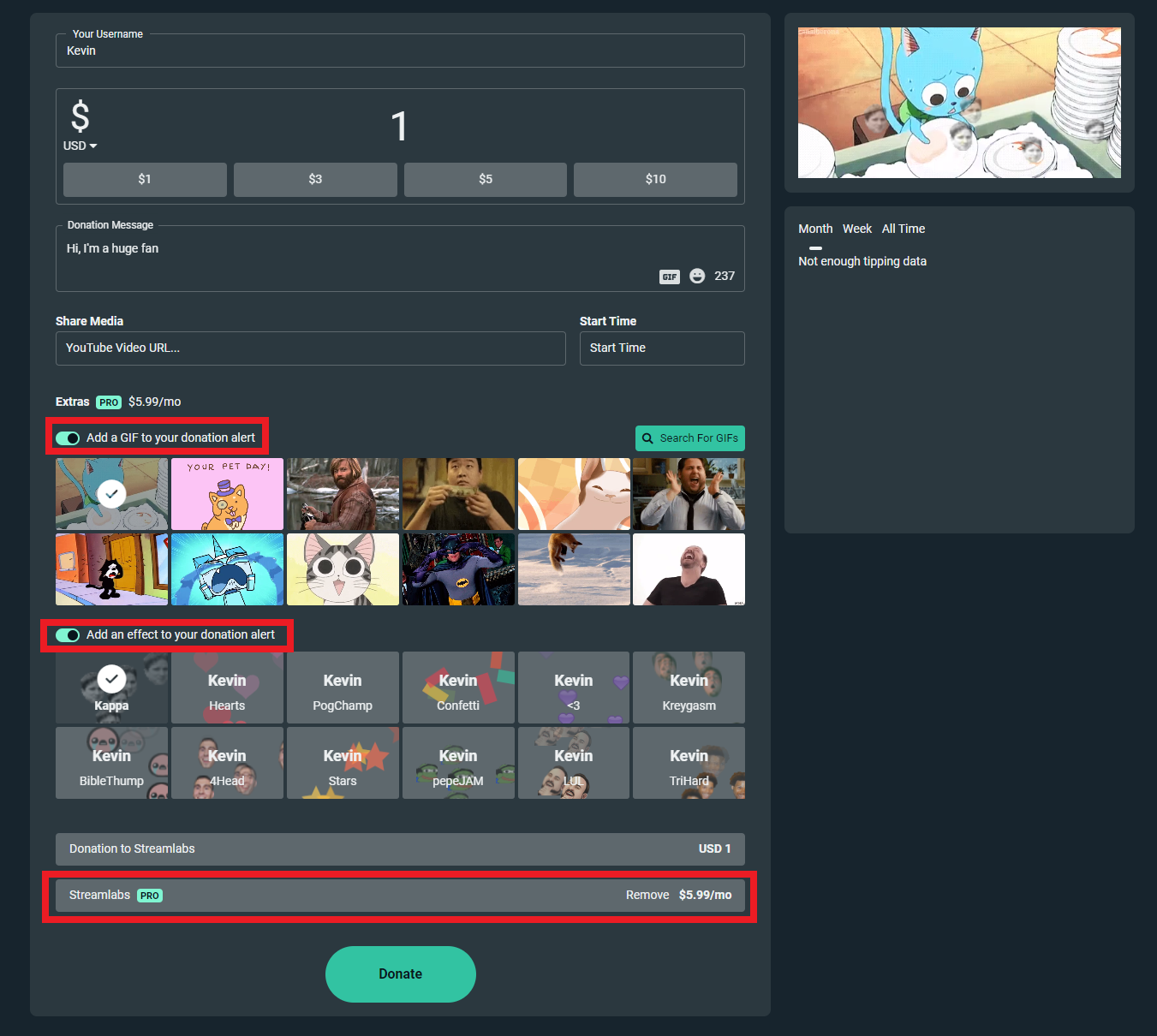1157x1036 pixels.
Task: Show the All Time leaderboard tab
Action: pyautogui.click(x=903, y=229)
